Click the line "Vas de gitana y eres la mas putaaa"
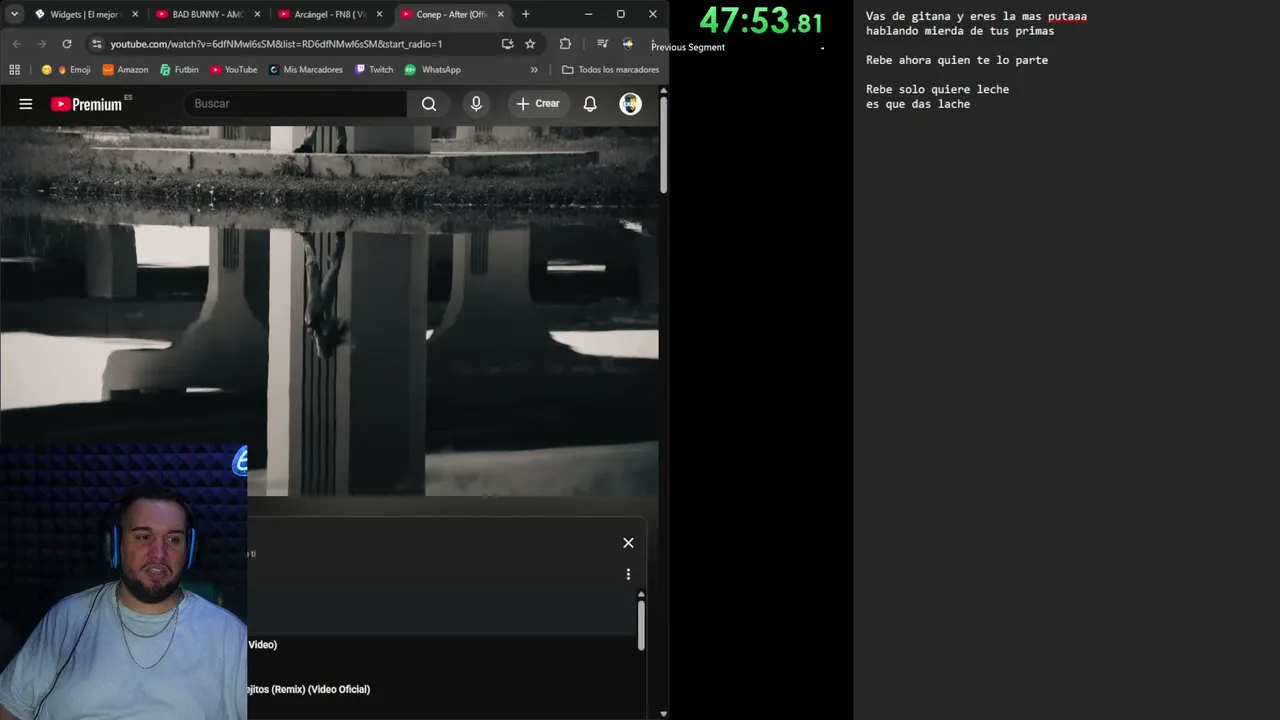 tap(976, 16)
